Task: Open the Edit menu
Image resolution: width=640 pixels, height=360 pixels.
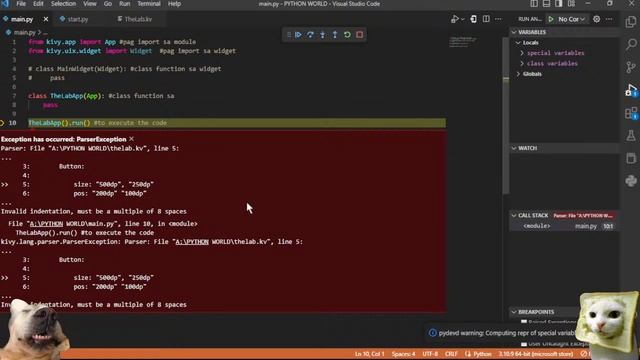Action: [x=38, y=4]
